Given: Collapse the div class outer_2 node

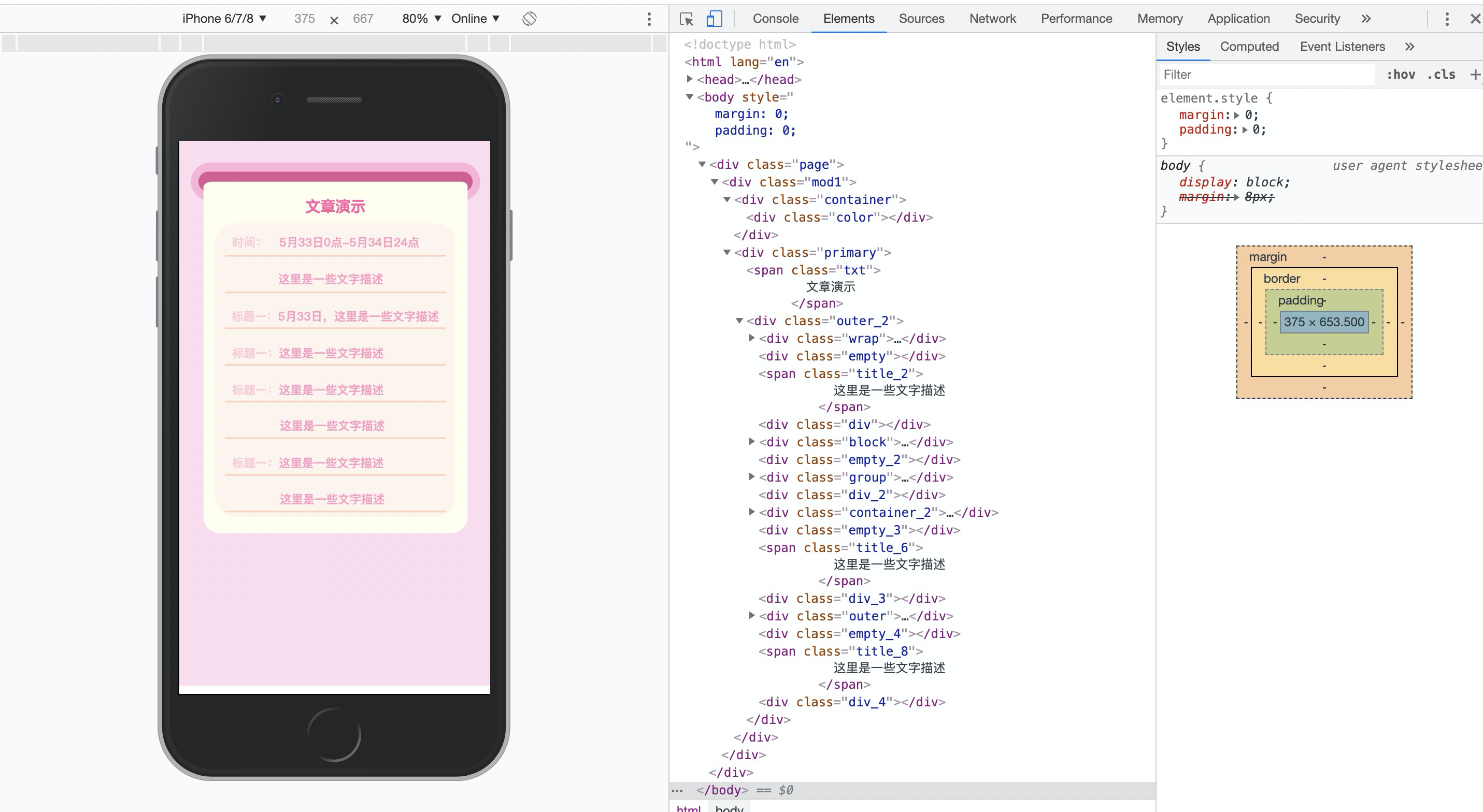Looking at the screenshot, I should coord(740,321).
